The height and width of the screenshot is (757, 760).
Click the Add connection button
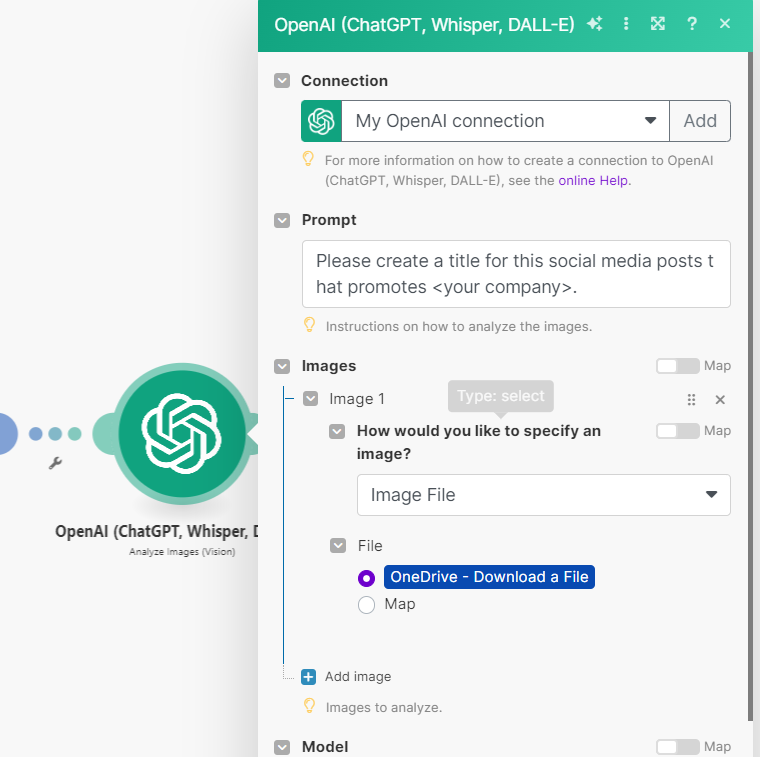700,121
